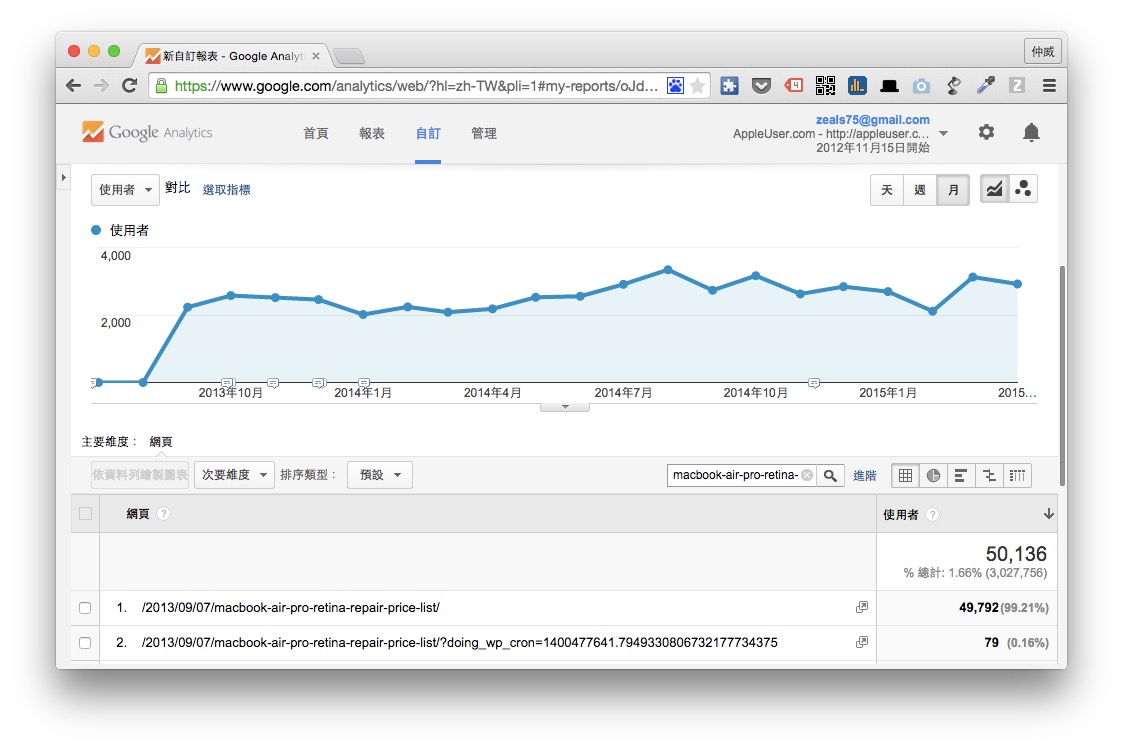Open the 預設 sort type dropdown
1123x749 pixels.
380,475
